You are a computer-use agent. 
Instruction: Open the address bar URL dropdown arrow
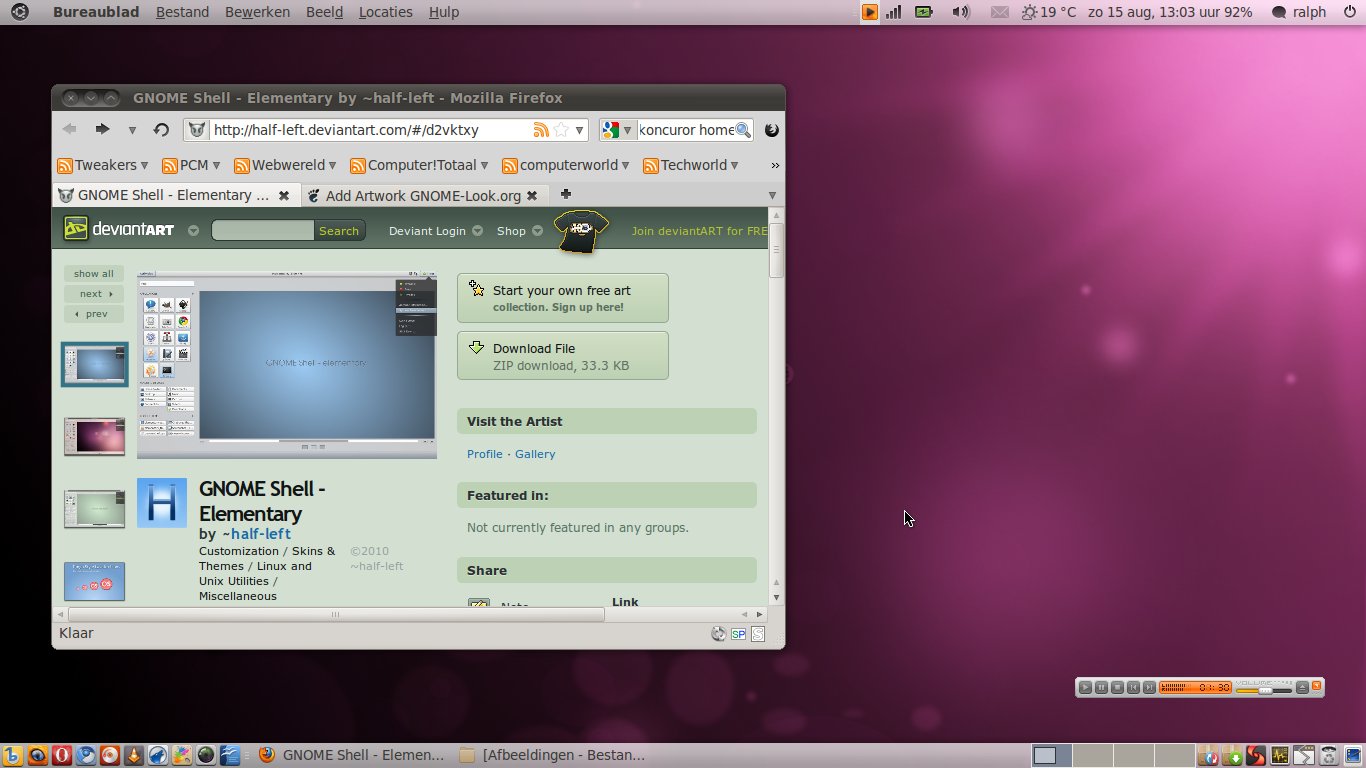(x=579, y=130)
